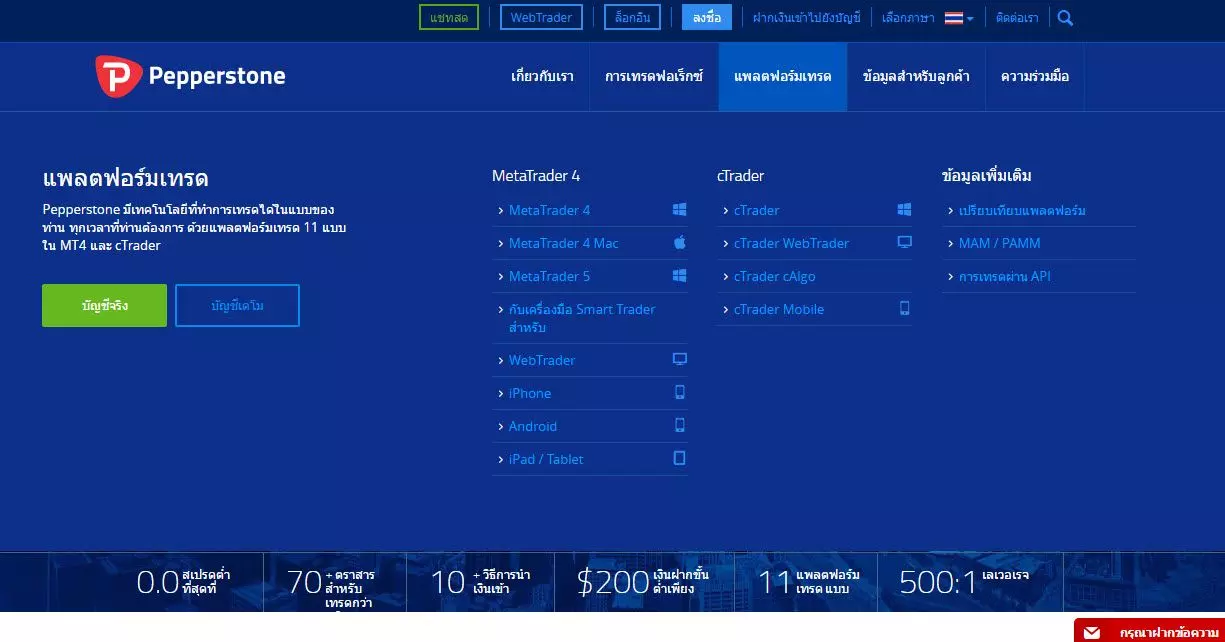Open the search magnifier icon
This screenshot has height=642, width=1225.
tap(1065, 17)
